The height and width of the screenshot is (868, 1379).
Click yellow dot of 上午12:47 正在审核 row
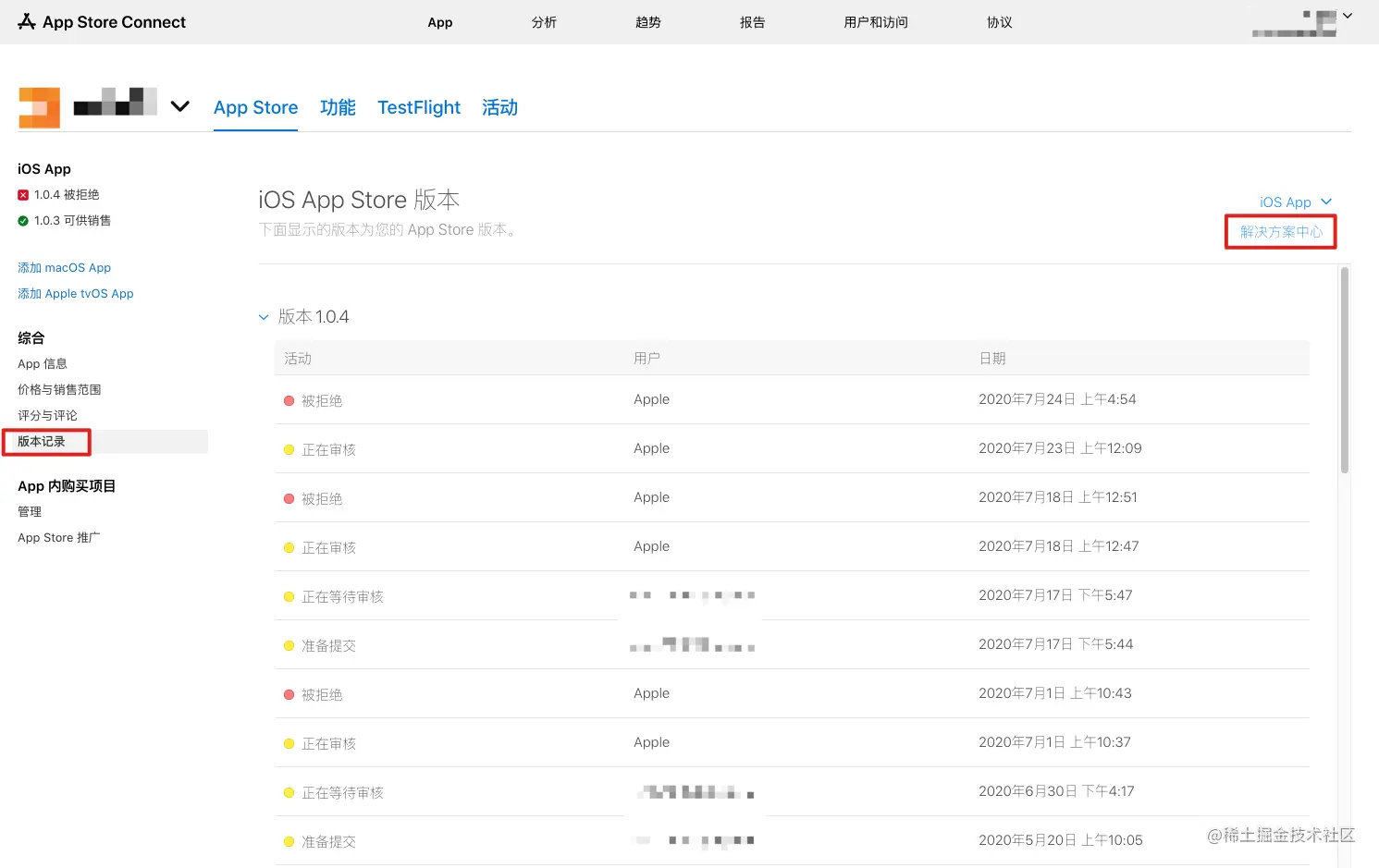click(x=289, y=548)
